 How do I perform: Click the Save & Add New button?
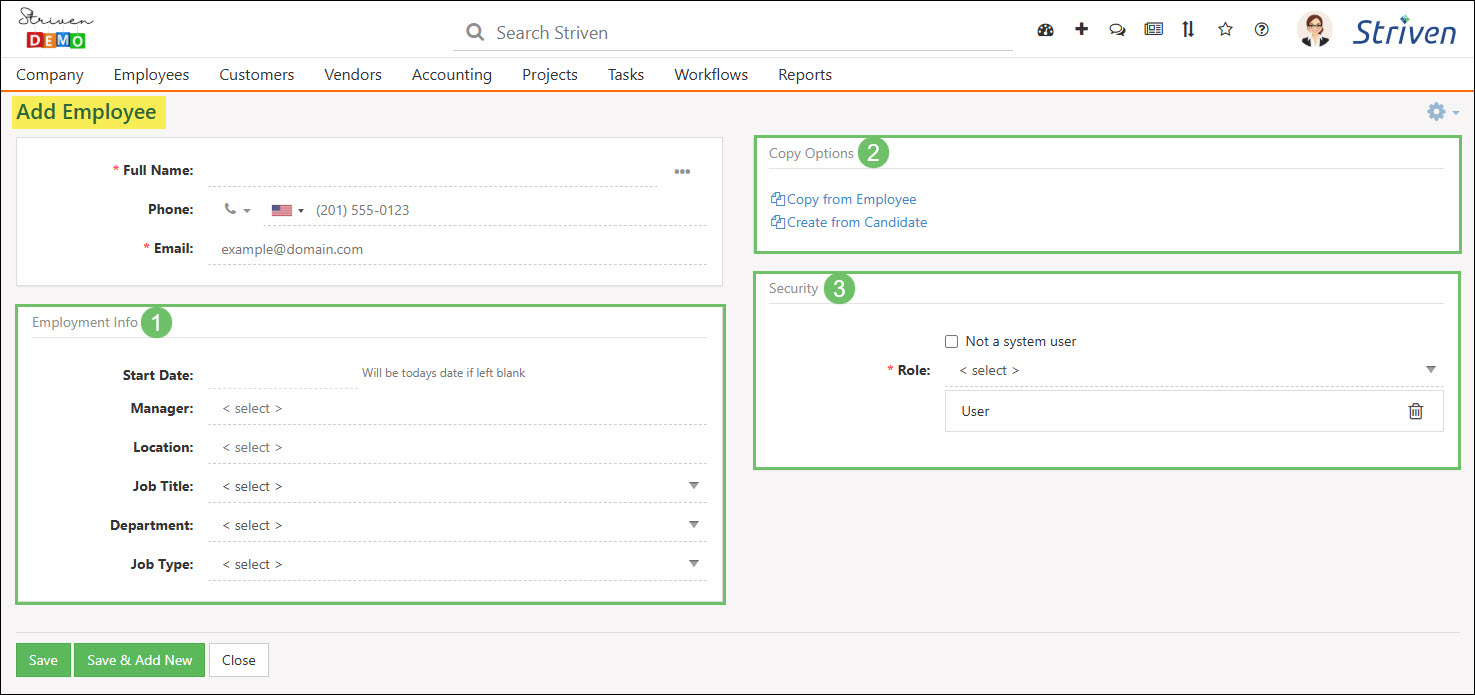click(x=139, y=660)
